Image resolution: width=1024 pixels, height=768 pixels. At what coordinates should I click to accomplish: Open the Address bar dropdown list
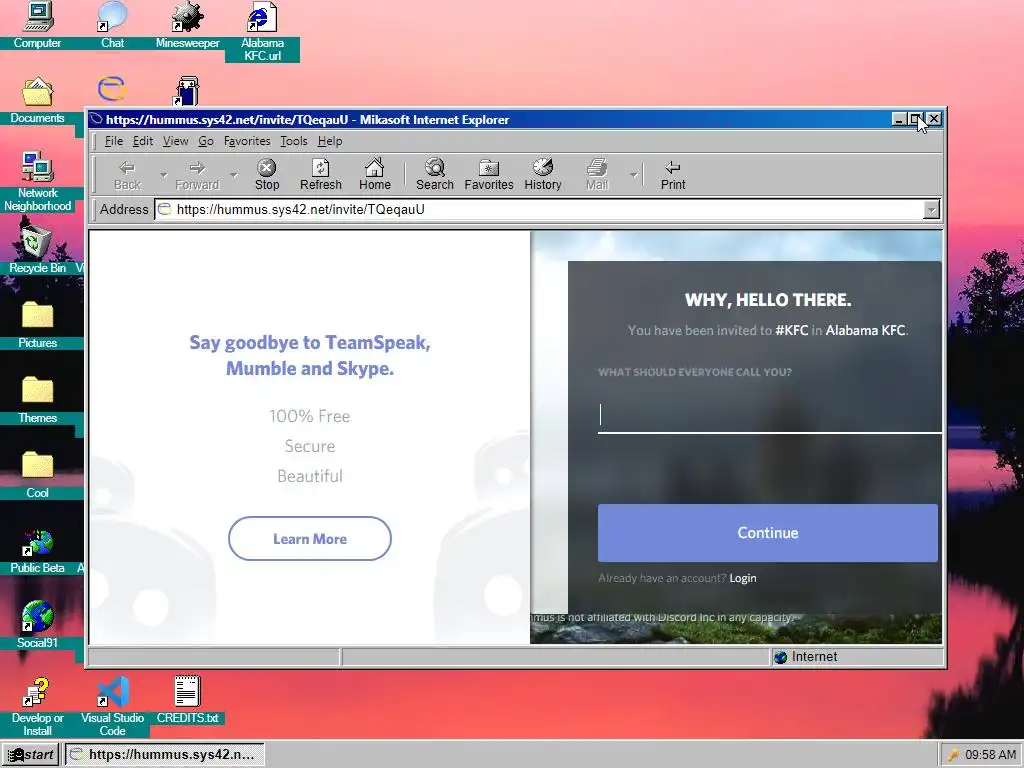click(931, 210)
